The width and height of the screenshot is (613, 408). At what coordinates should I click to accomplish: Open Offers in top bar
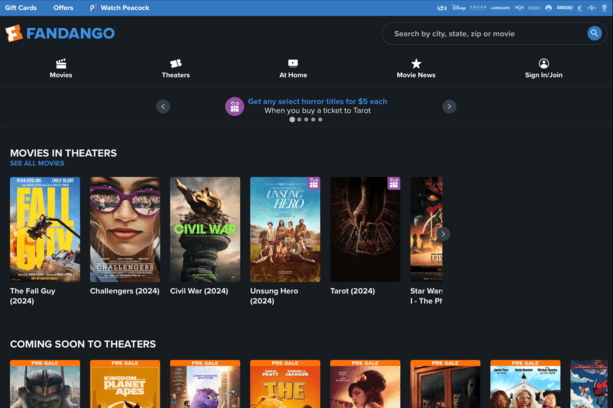(63, 7)
